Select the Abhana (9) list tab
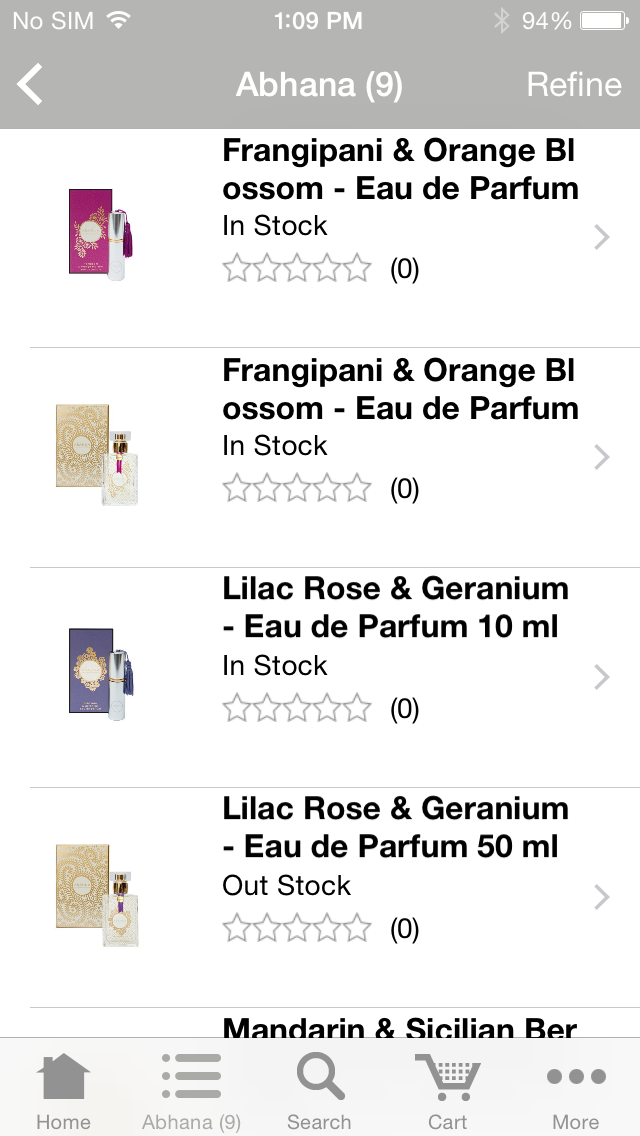 [x=191, y=1080]
